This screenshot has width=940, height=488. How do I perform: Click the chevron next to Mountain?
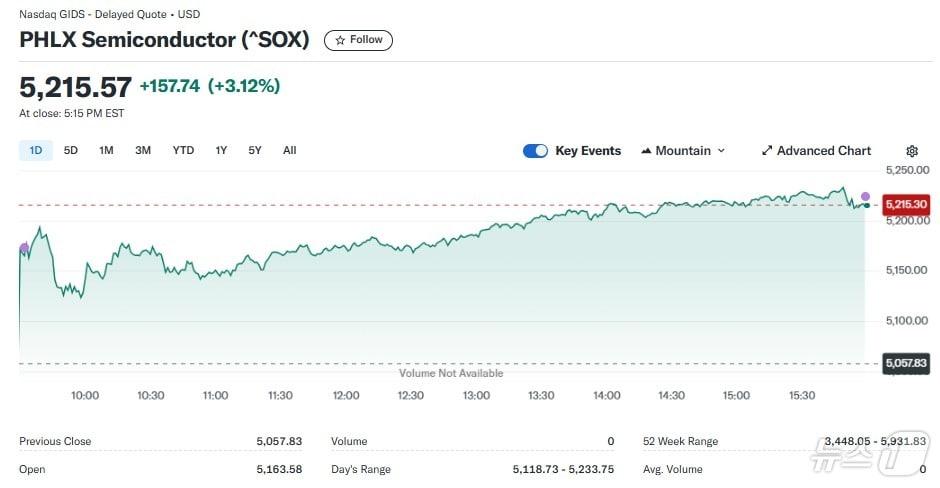721,151
